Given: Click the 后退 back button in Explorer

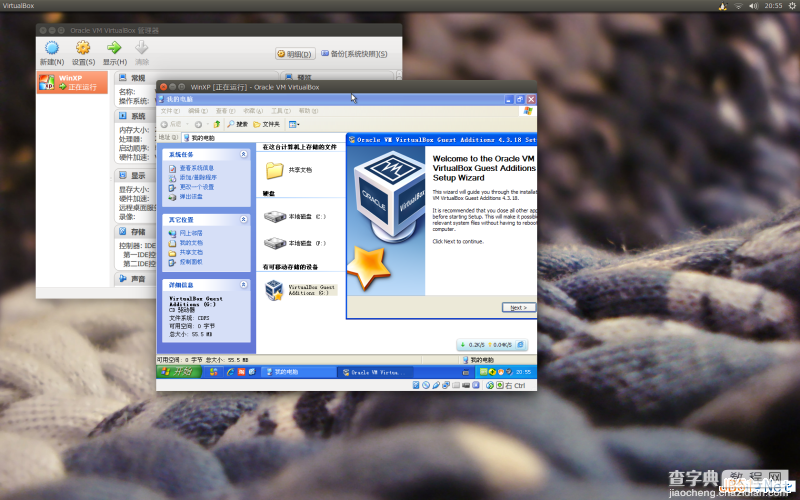Looking at the screenshot, I should pos(171,124).
